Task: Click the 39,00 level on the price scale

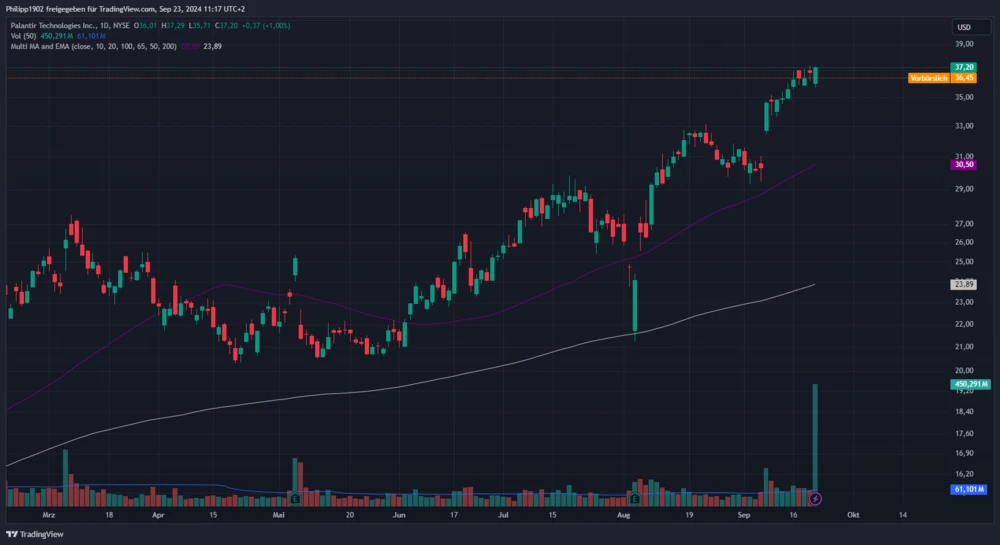Action: point(964,44)
